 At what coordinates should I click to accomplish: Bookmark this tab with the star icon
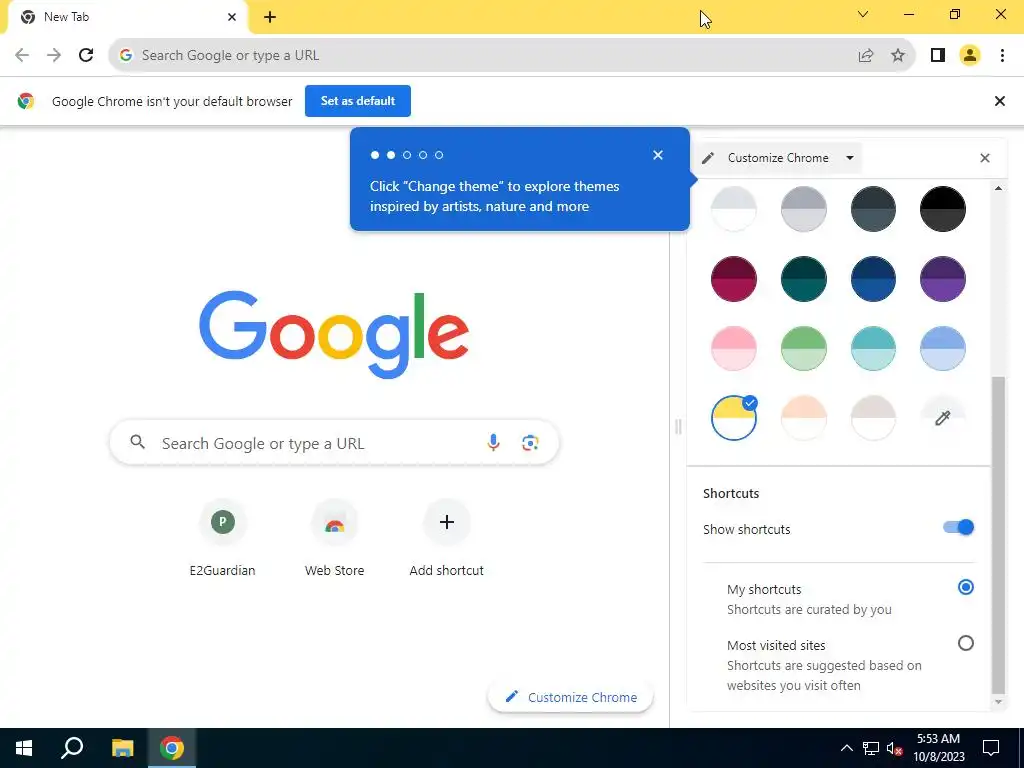(x=898, y=56)
